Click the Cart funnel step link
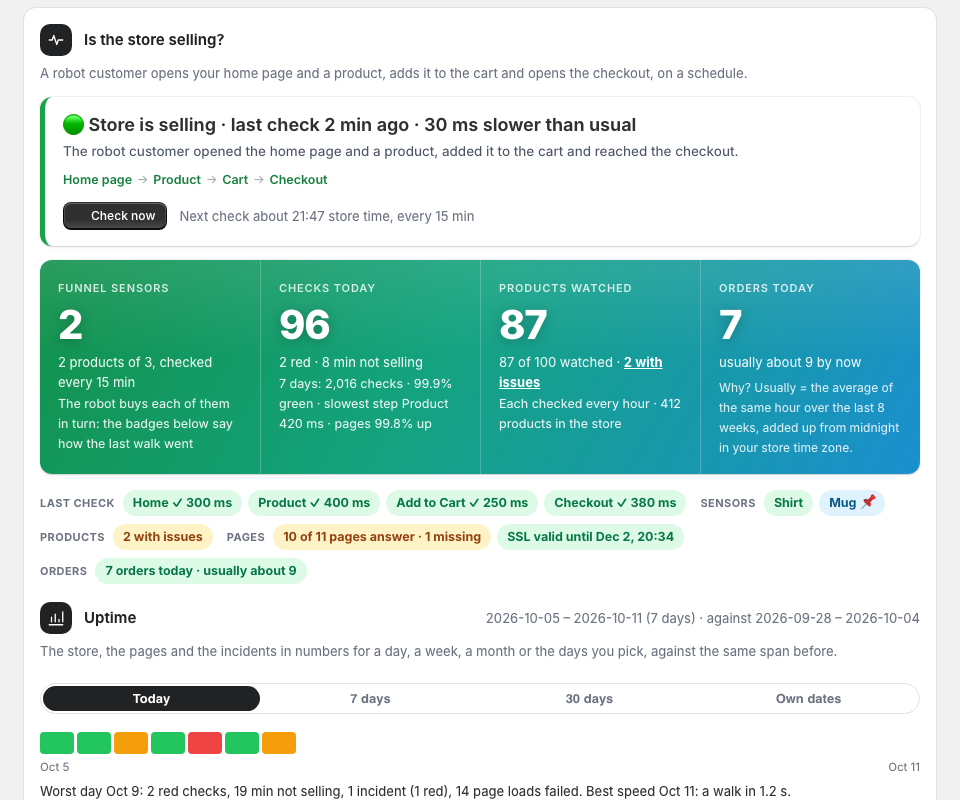 [x=235, y=179]
